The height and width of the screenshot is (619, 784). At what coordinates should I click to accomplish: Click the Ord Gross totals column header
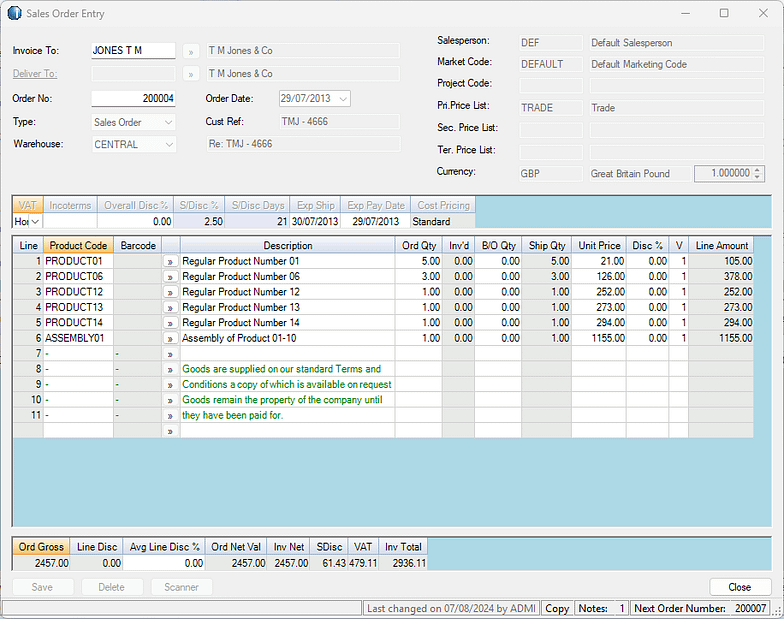pyautogui.click(x=41, y=547)
